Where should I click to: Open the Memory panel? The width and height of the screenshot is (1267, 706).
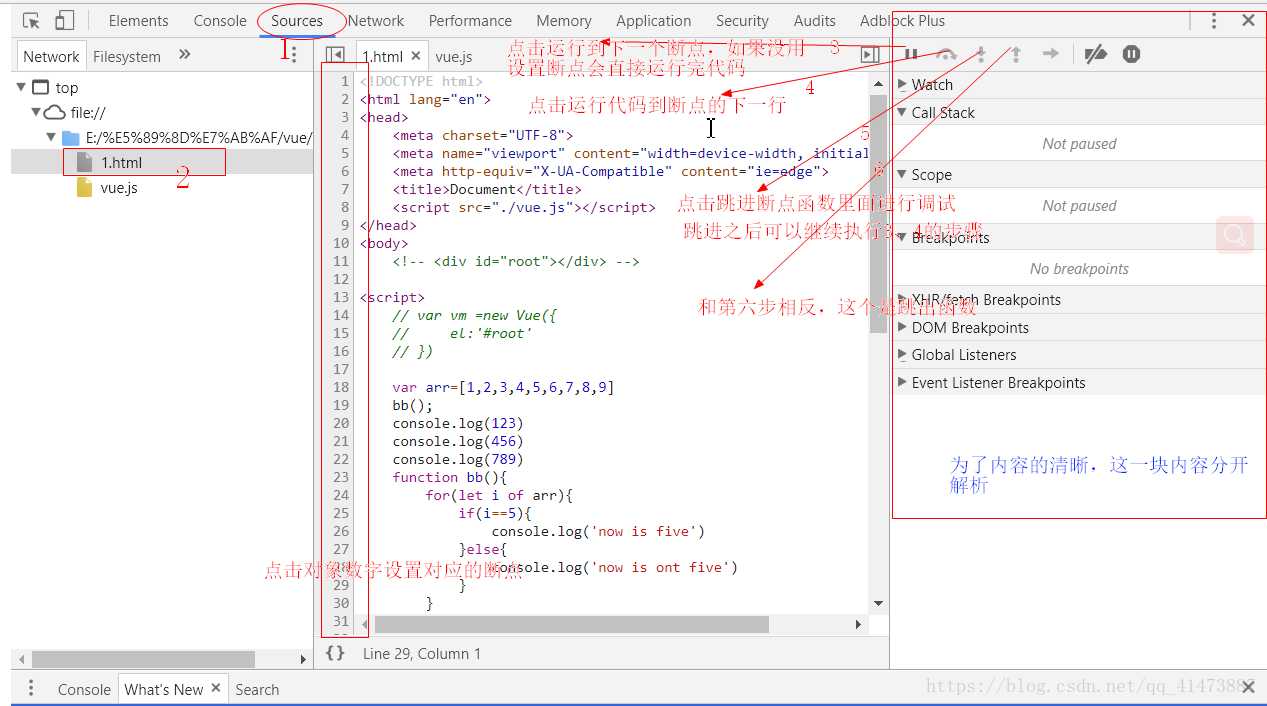(x=564, y=20)
